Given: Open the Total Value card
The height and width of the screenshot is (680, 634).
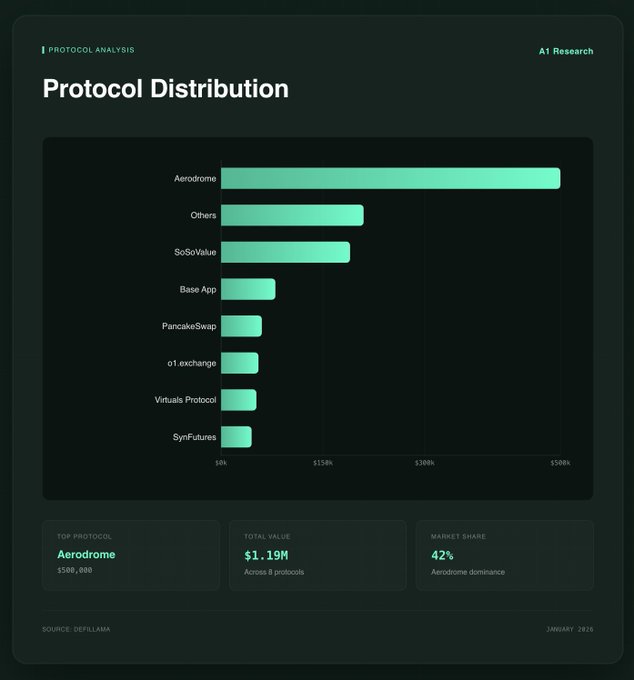Looking at the screenshot, I should click(317, 555).
